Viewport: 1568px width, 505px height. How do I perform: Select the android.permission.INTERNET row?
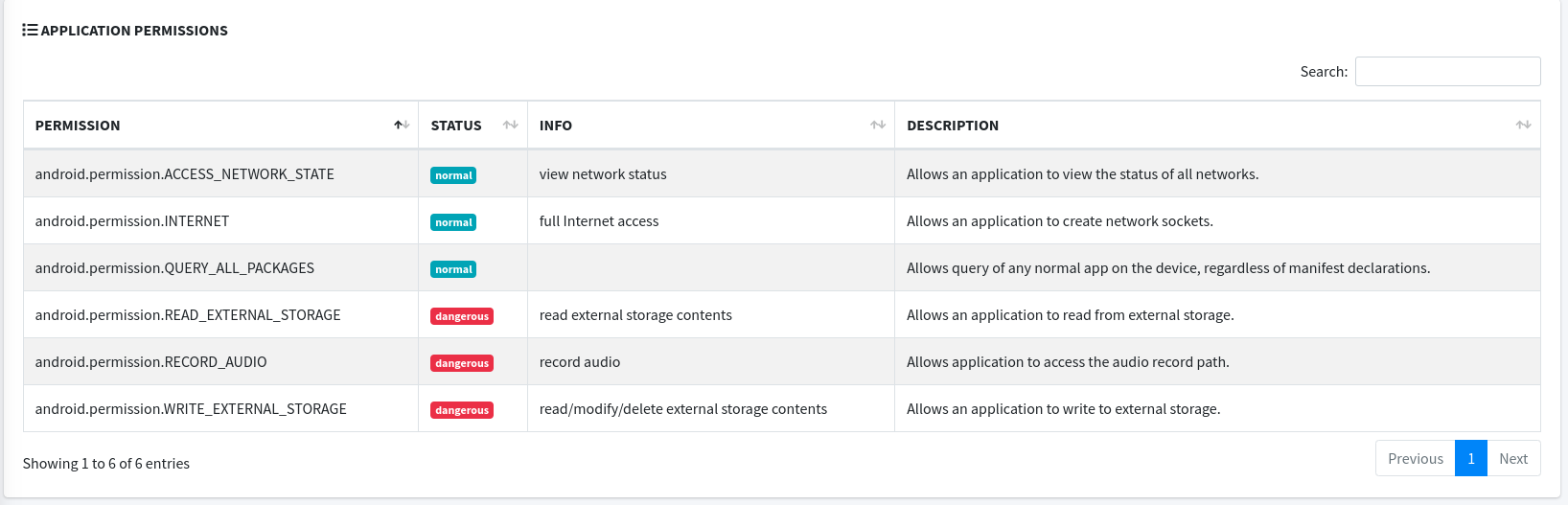tap(132, 221)
